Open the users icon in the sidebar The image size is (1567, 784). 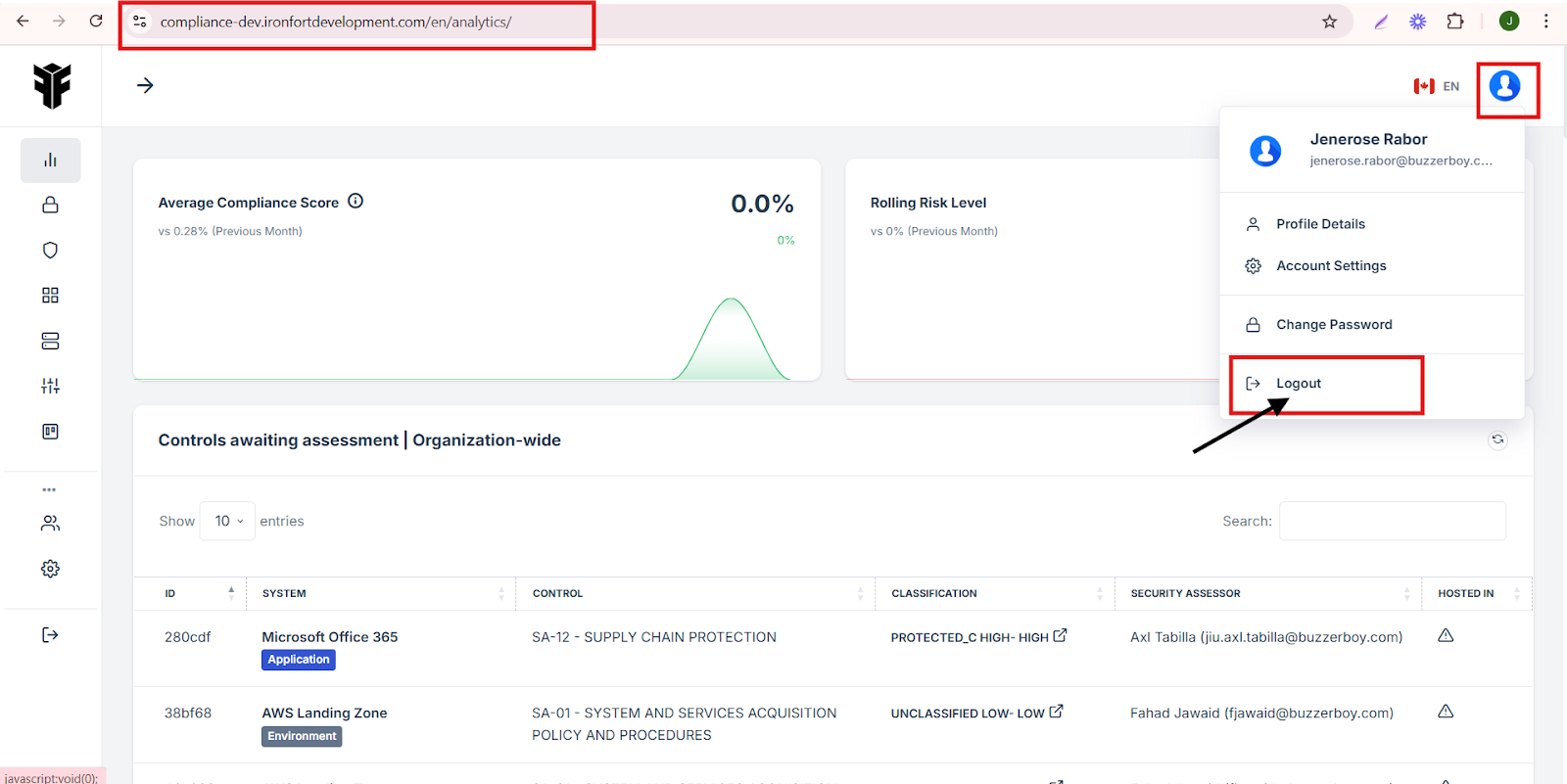[50, 524]
